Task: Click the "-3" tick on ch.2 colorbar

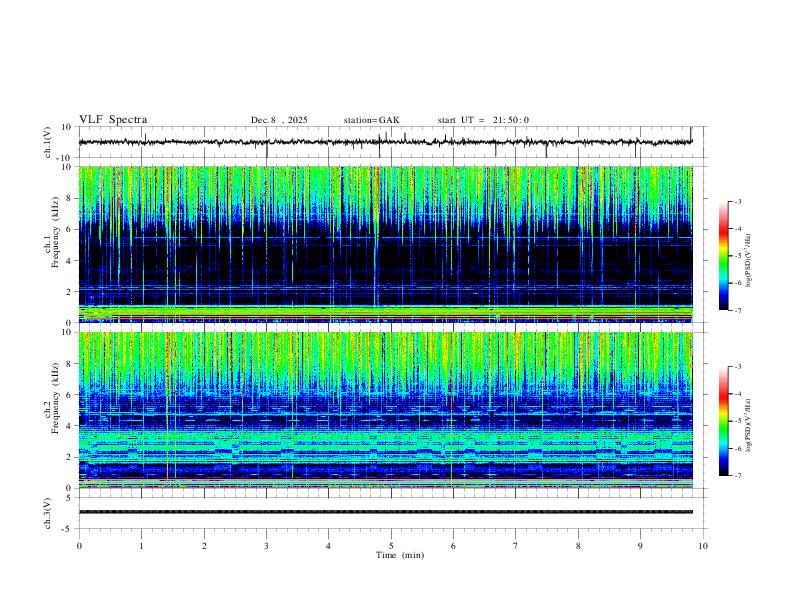Action: click(738, 367)
